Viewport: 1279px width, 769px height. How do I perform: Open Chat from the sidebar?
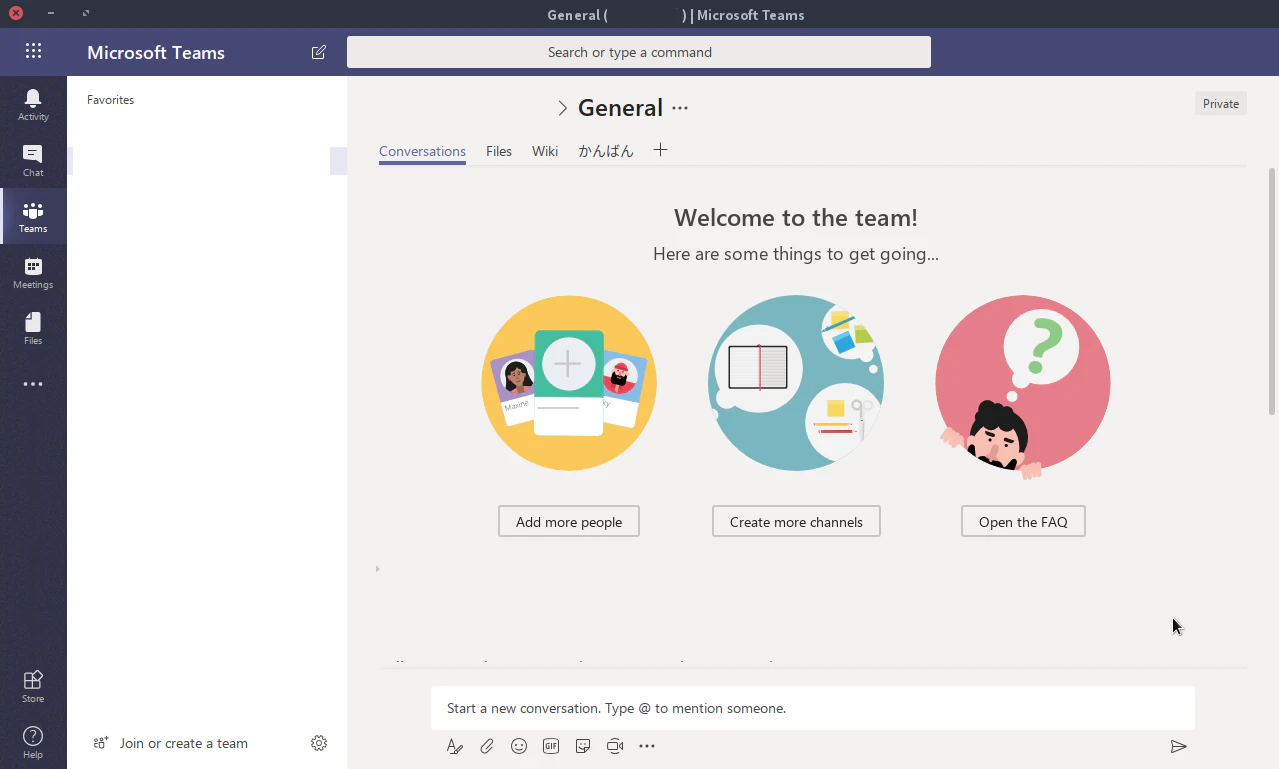coord(33,160)
